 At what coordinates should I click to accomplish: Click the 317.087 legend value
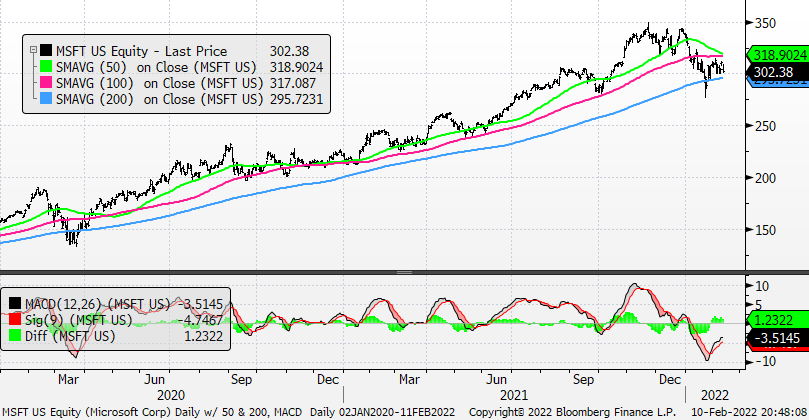coord(293,83)
